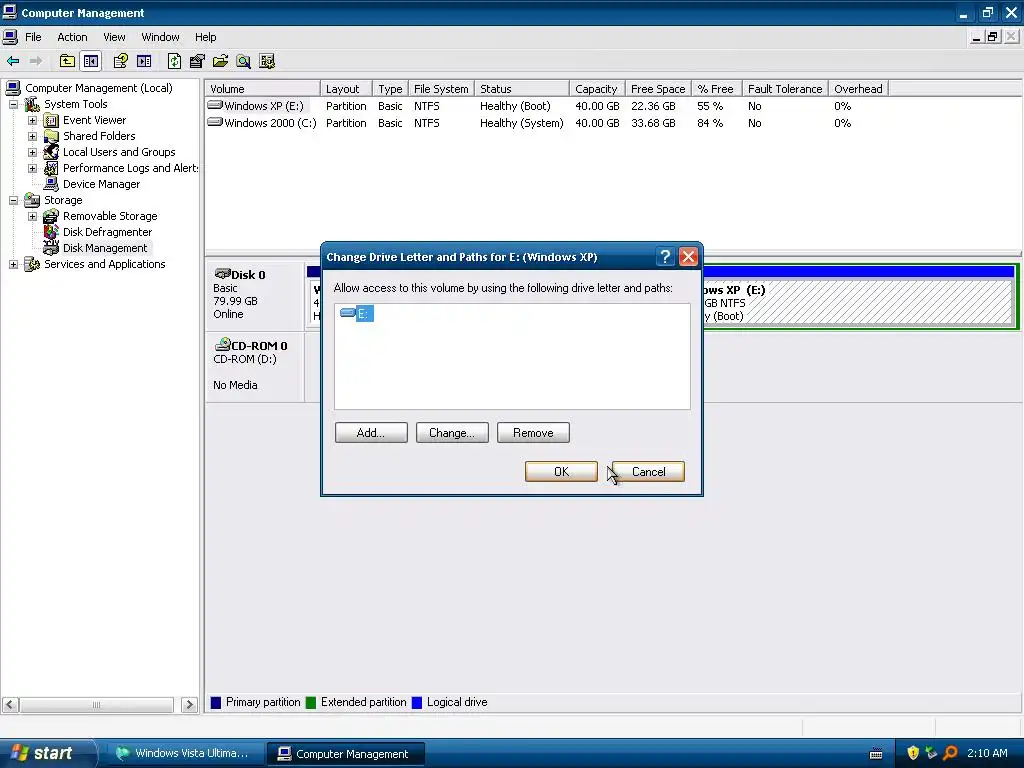Expand Performance Logs and Alerts branch

click(x=32, y=168)
